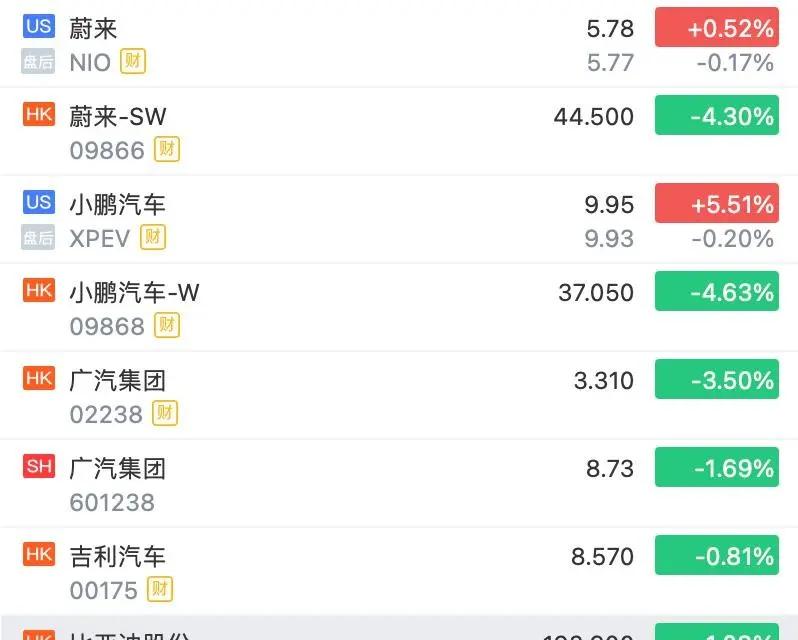Tap the SH badge beside 广汽集团 601238

coord(39,466)
